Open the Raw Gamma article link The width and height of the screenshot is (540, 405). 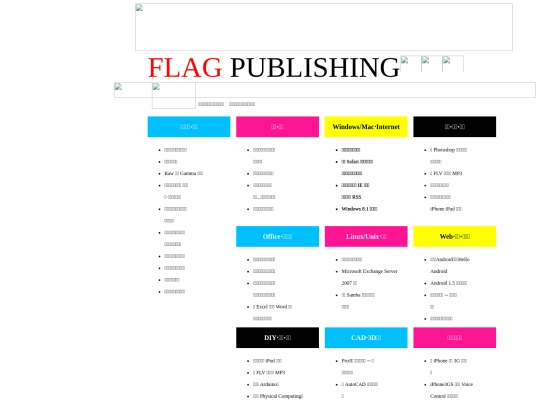coord(184,173)
